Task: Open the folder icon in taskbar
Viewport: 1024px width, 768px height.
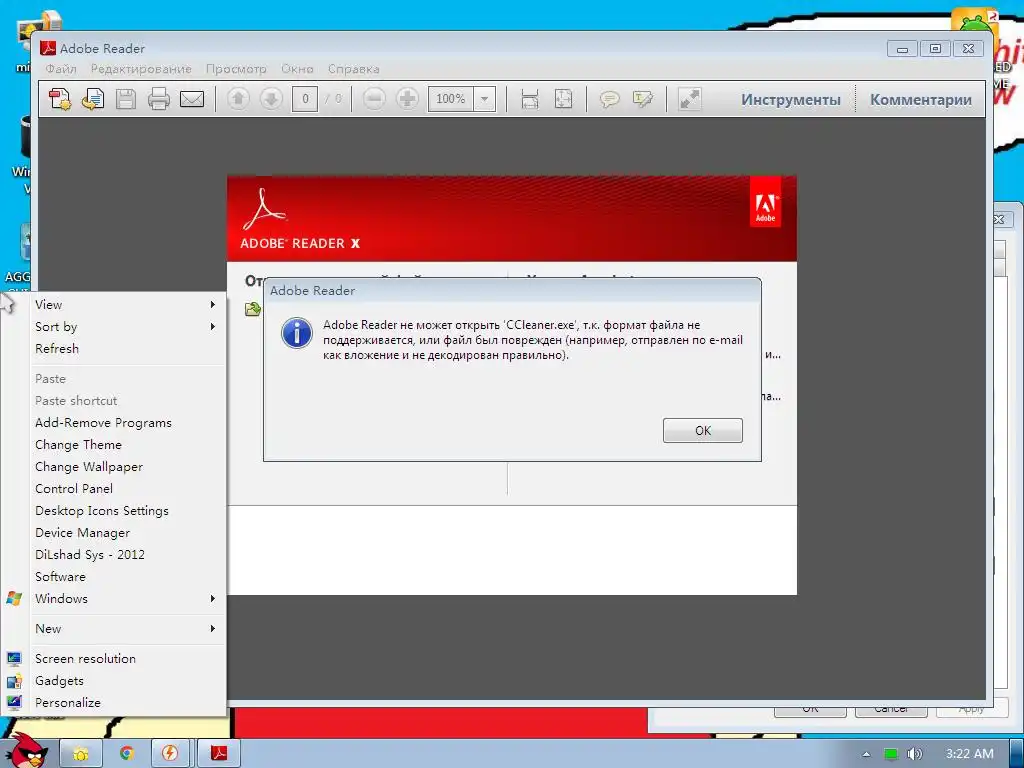Action: (x=81, y=754)
